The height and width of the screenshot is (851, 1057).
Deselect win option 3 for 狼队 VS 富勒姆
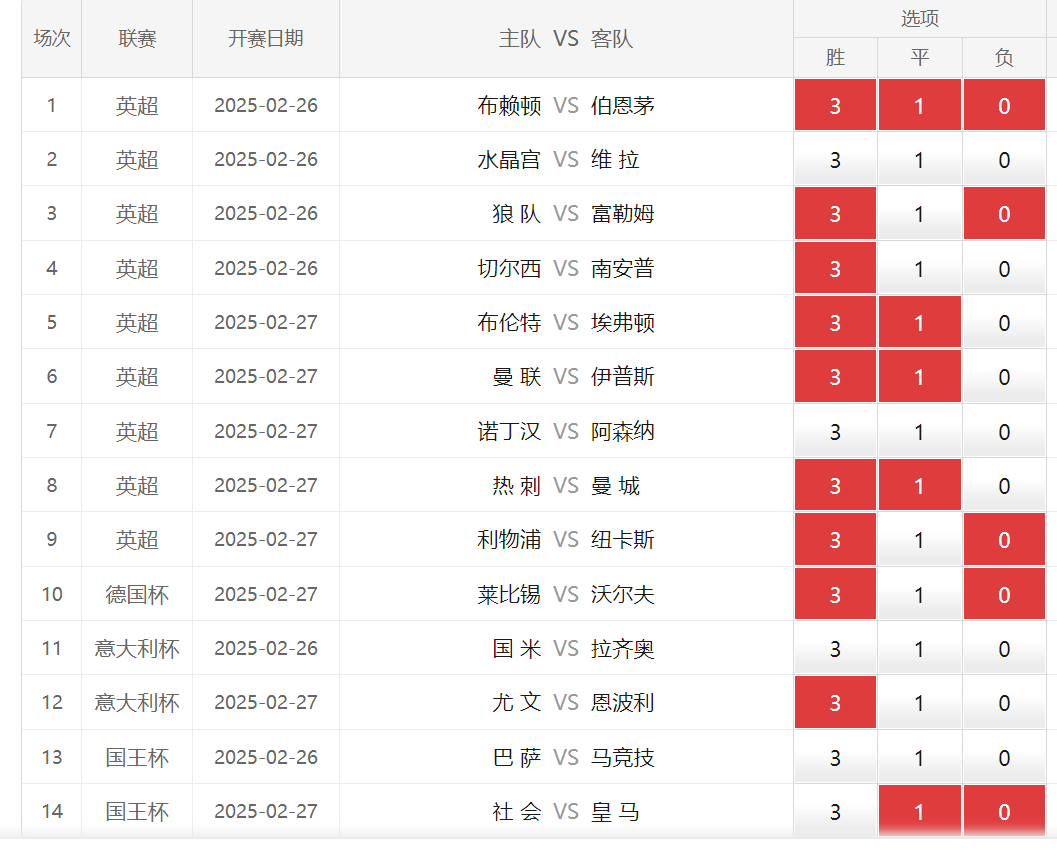pyautogui.click(x=835, y=214)
